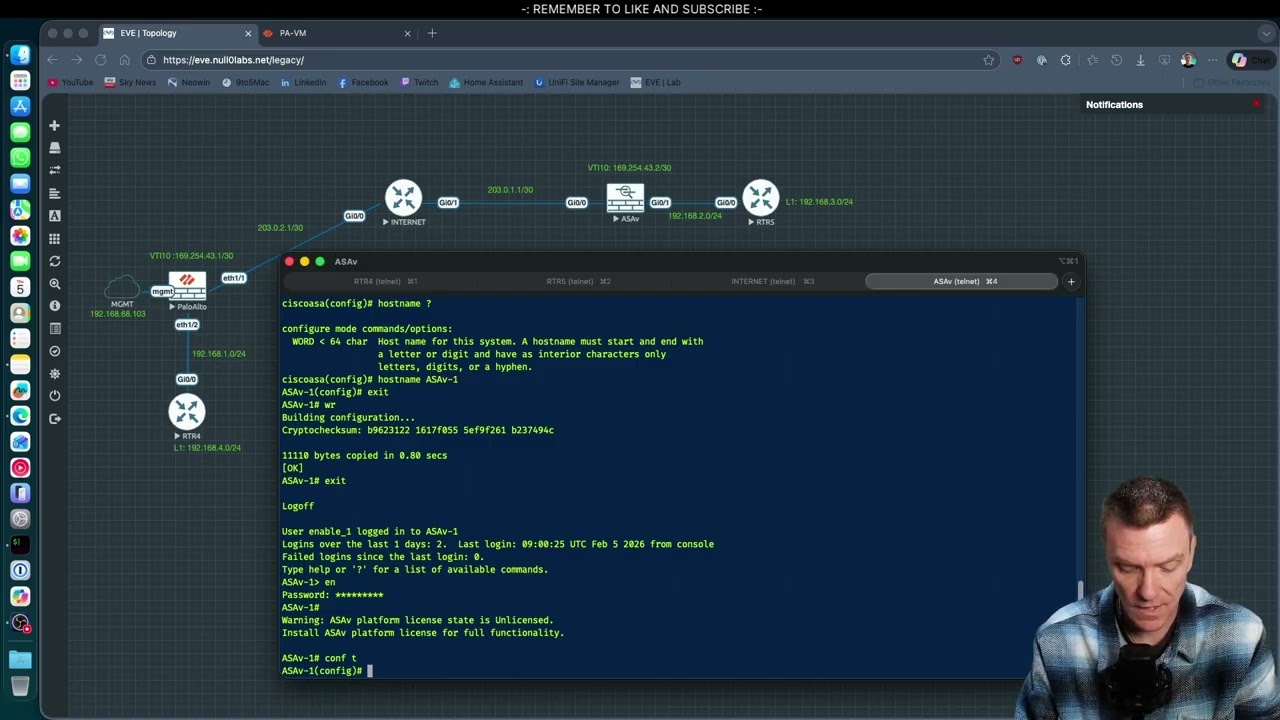The height and width of the screenshot is (720, 1280).
Task: Click the terminal window scrollbar
Action: pyautogui.click(x=1080, y=589)
